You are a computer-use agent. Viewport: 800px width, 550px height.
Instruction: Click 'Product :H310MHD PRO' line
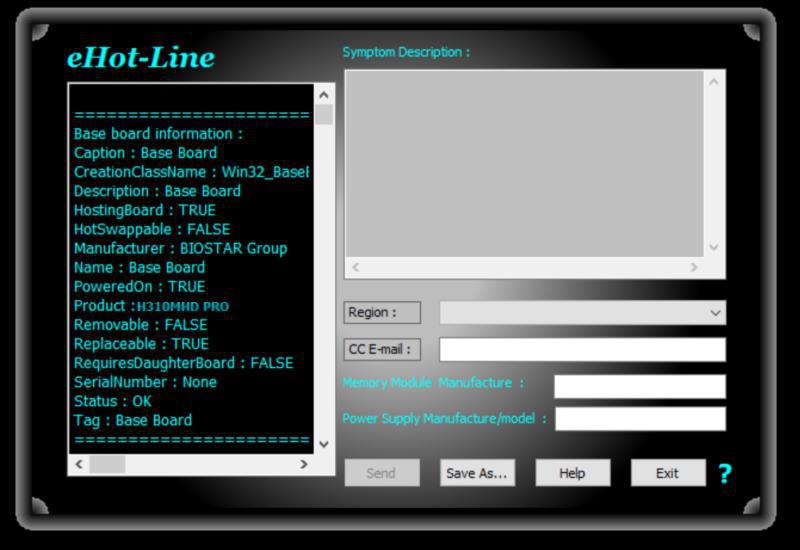point(152,306)
